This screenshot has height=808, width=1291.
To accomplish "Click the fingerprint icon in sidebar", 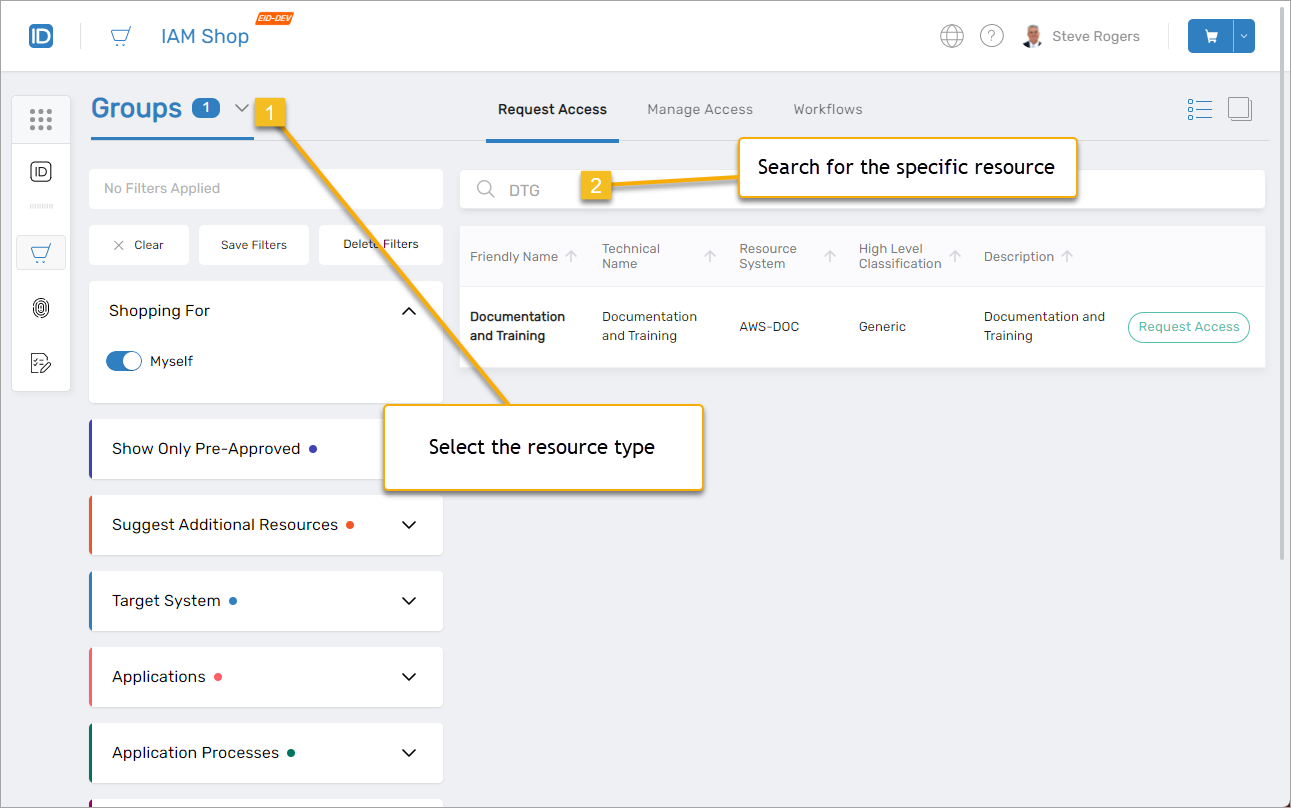I will coord(41,307).
